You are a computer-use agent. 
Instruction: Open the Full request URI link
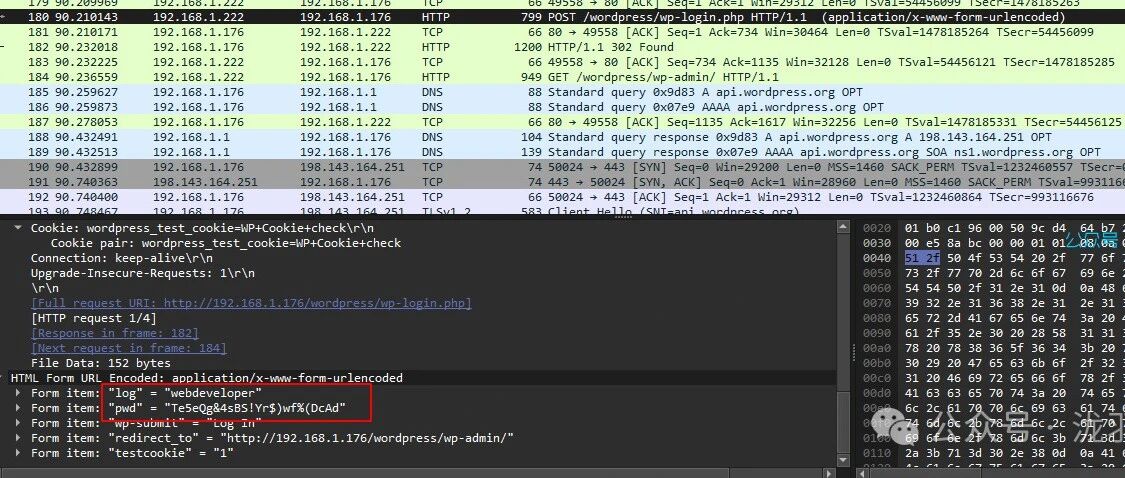click(251, 303)
